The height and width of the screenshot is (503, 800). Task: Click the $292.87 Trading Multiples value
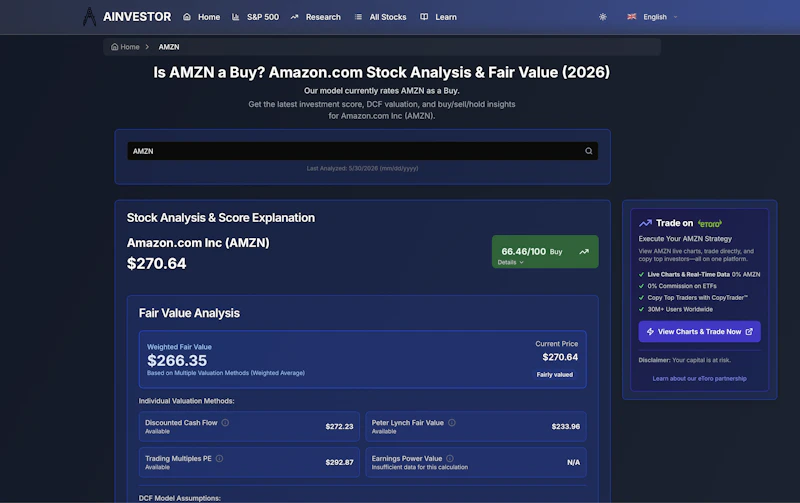point(339,462)
